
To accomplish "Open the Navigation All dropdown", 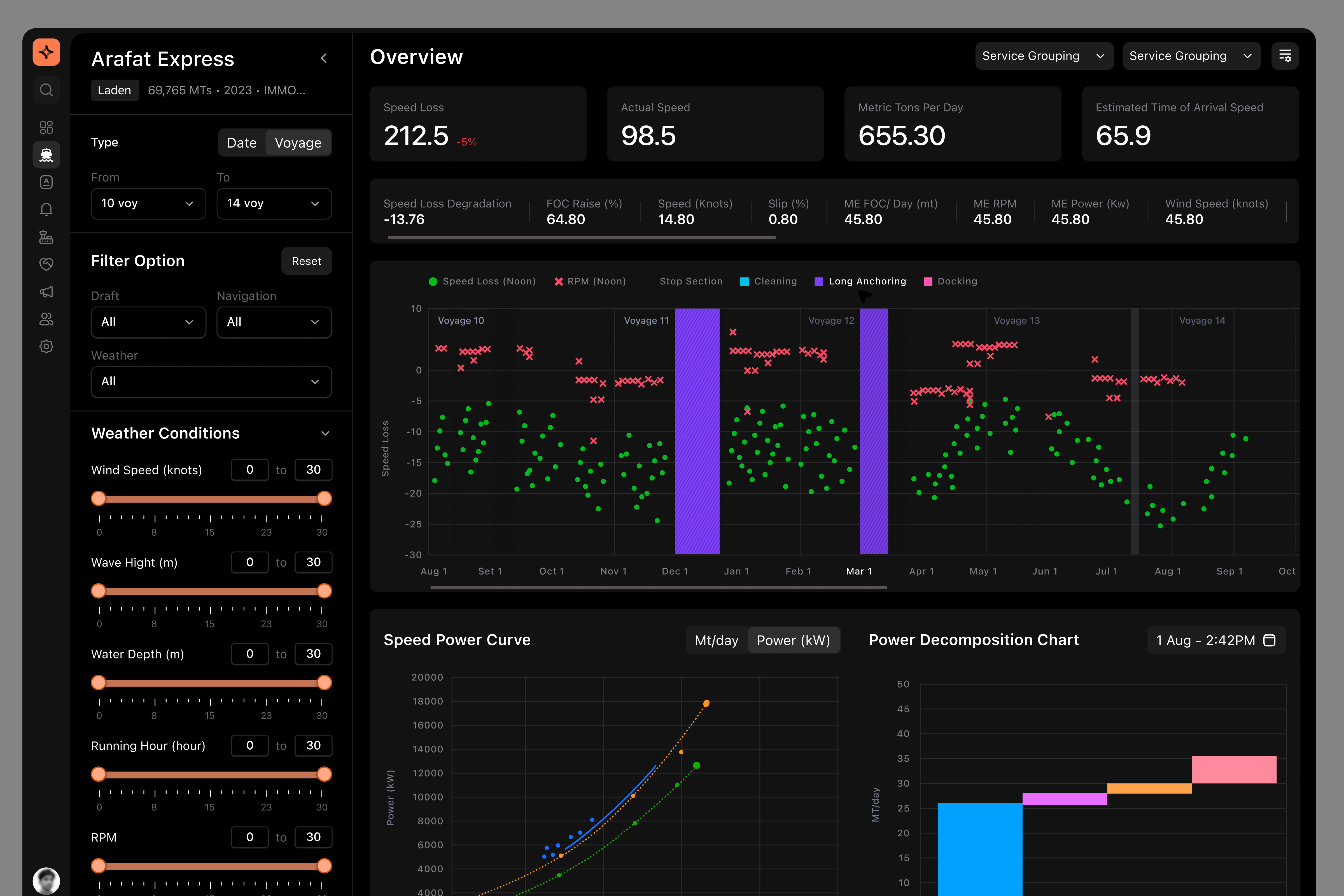I will [x=274, y=322].
